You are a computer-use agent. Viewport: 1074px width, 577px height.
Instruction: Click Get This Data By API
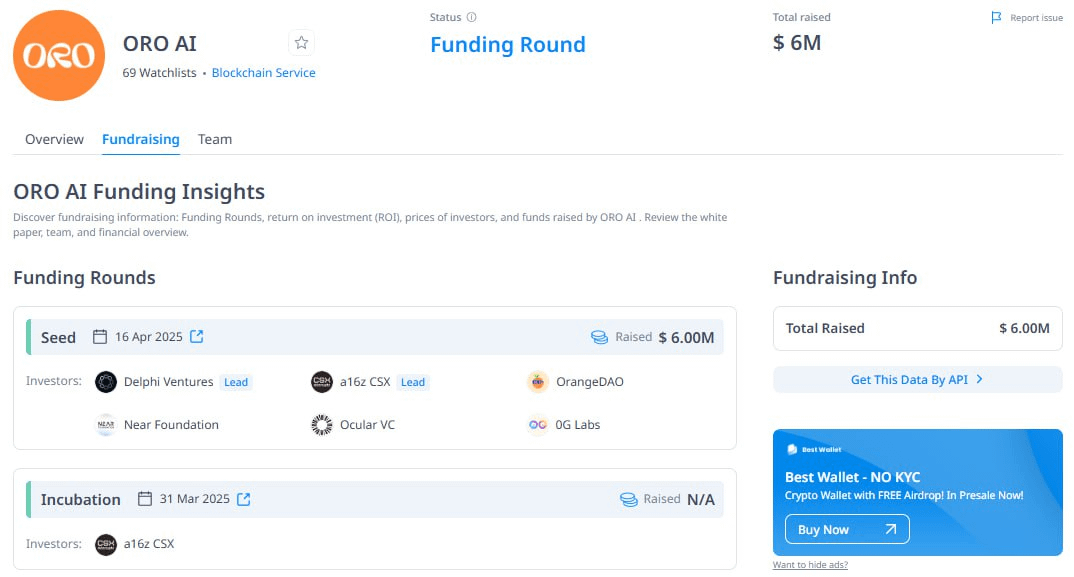(x=917, y=380)
